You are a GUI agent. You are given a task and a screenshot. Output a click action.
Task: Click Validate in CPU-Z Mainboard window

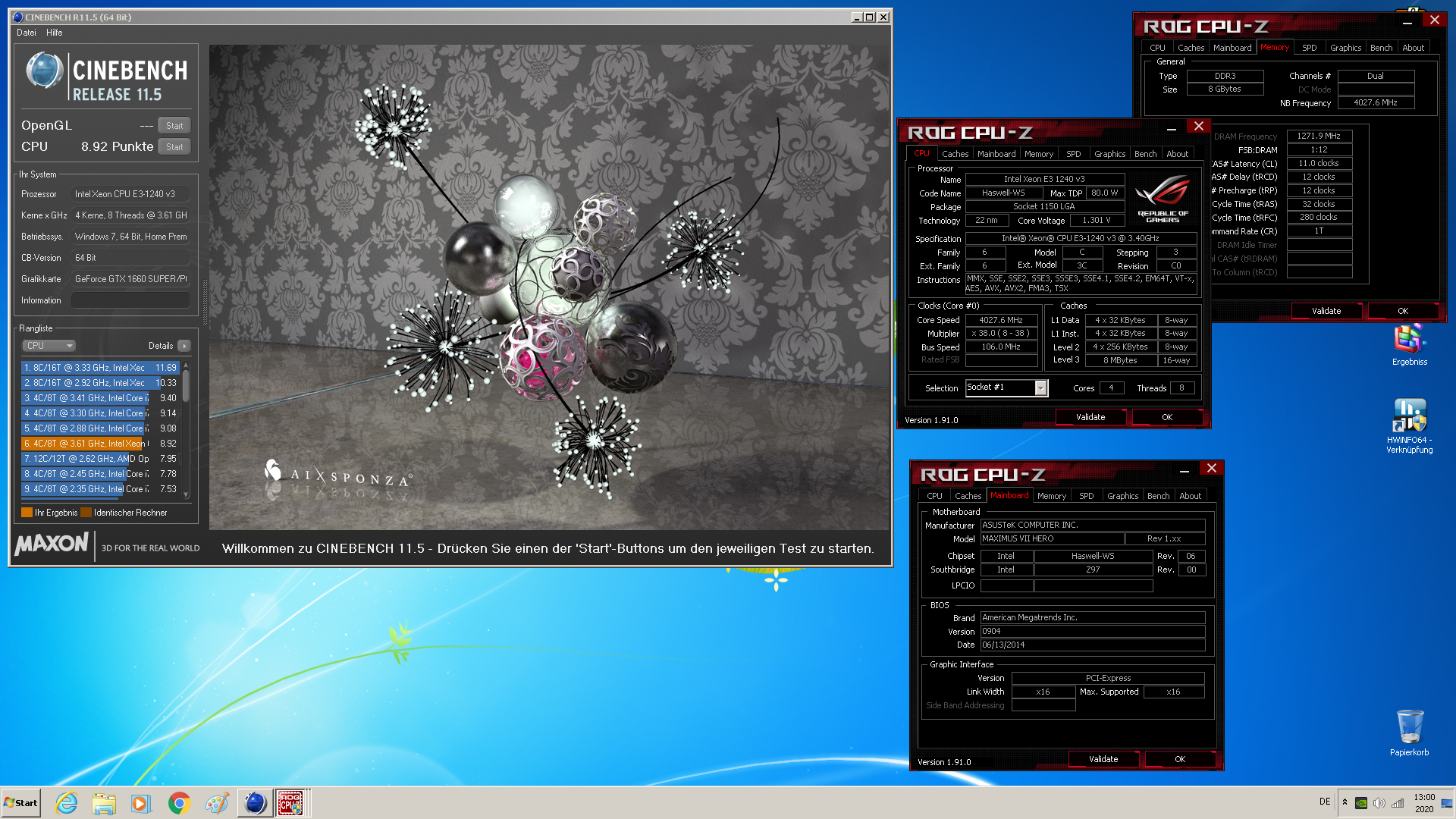pos(1103,759)
